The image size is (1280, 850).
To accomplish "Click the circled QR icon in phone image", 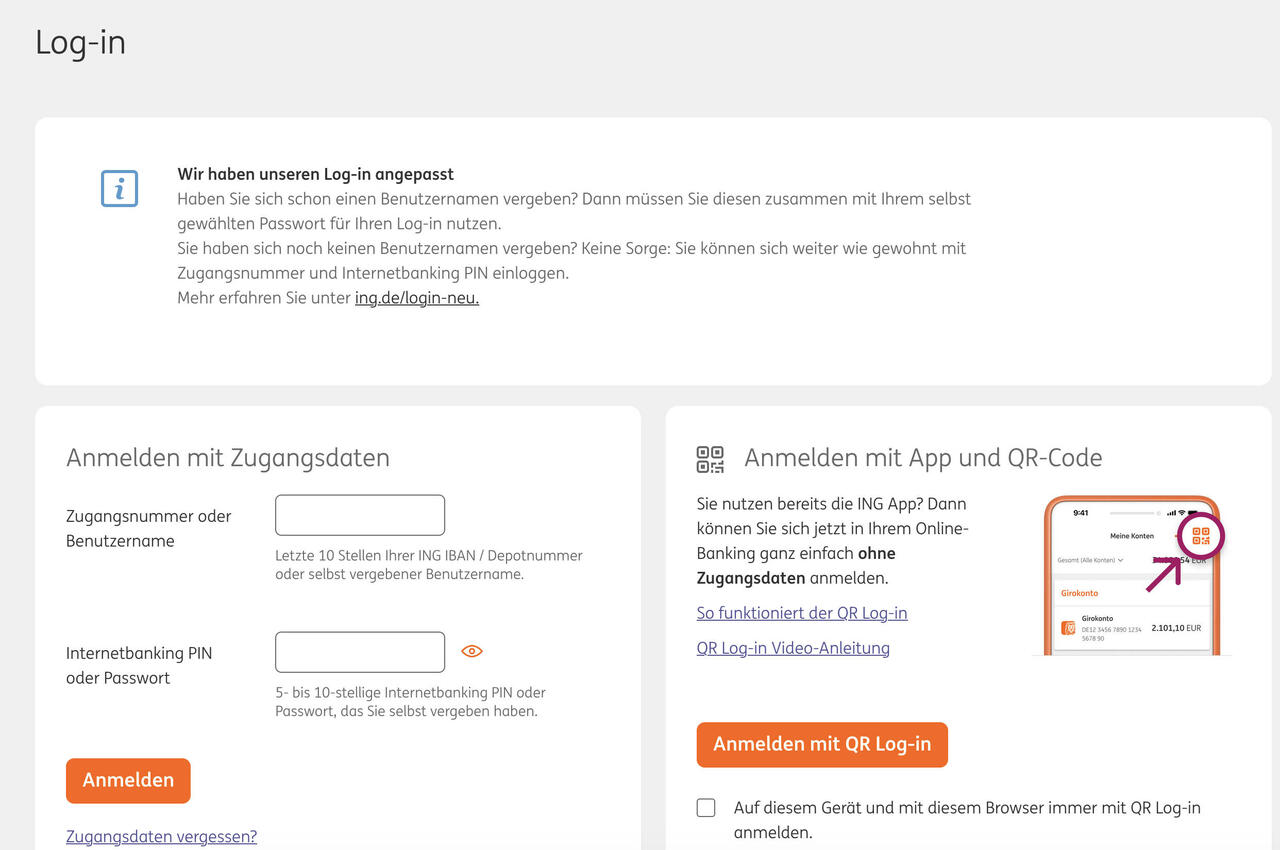I will coord(1201,537).
